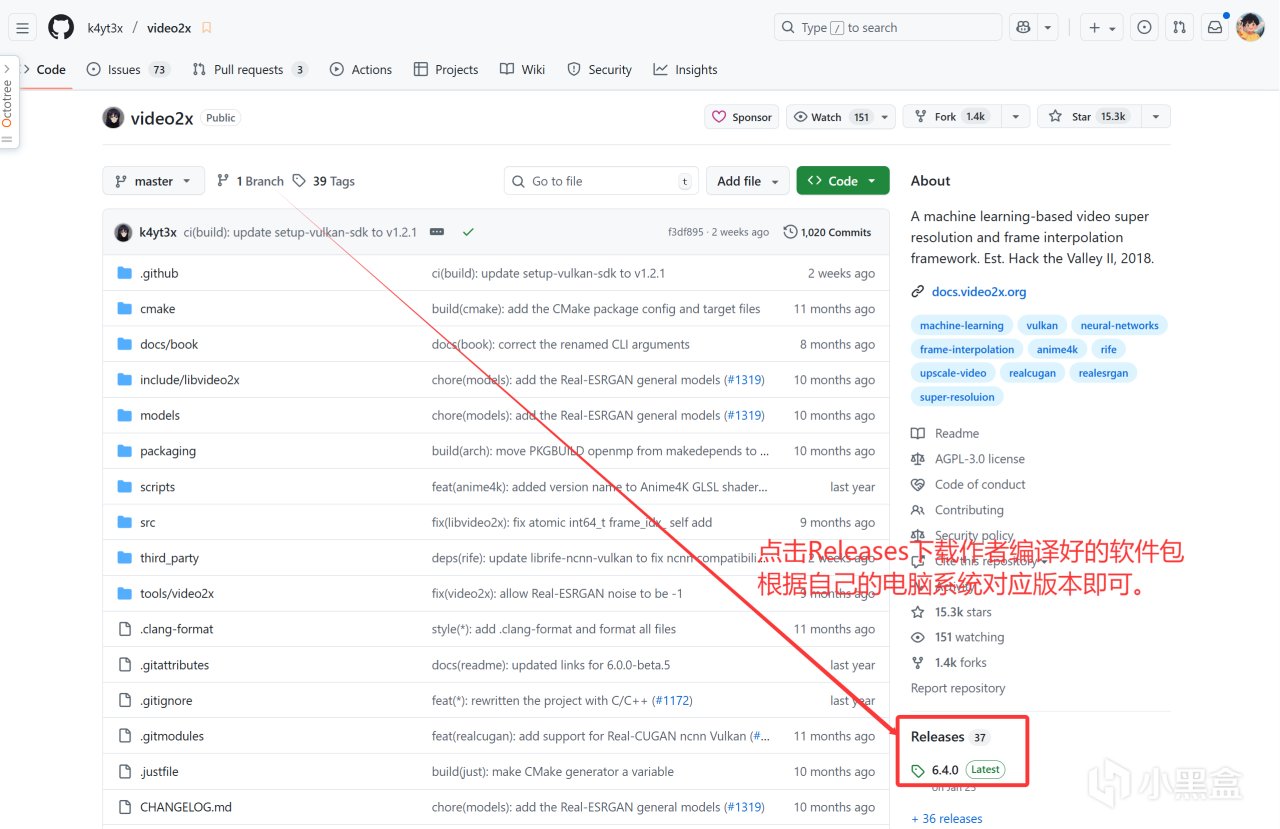
Task: Expand the Star lists dropdown arrow
Action: click(x=1156, y=117)
